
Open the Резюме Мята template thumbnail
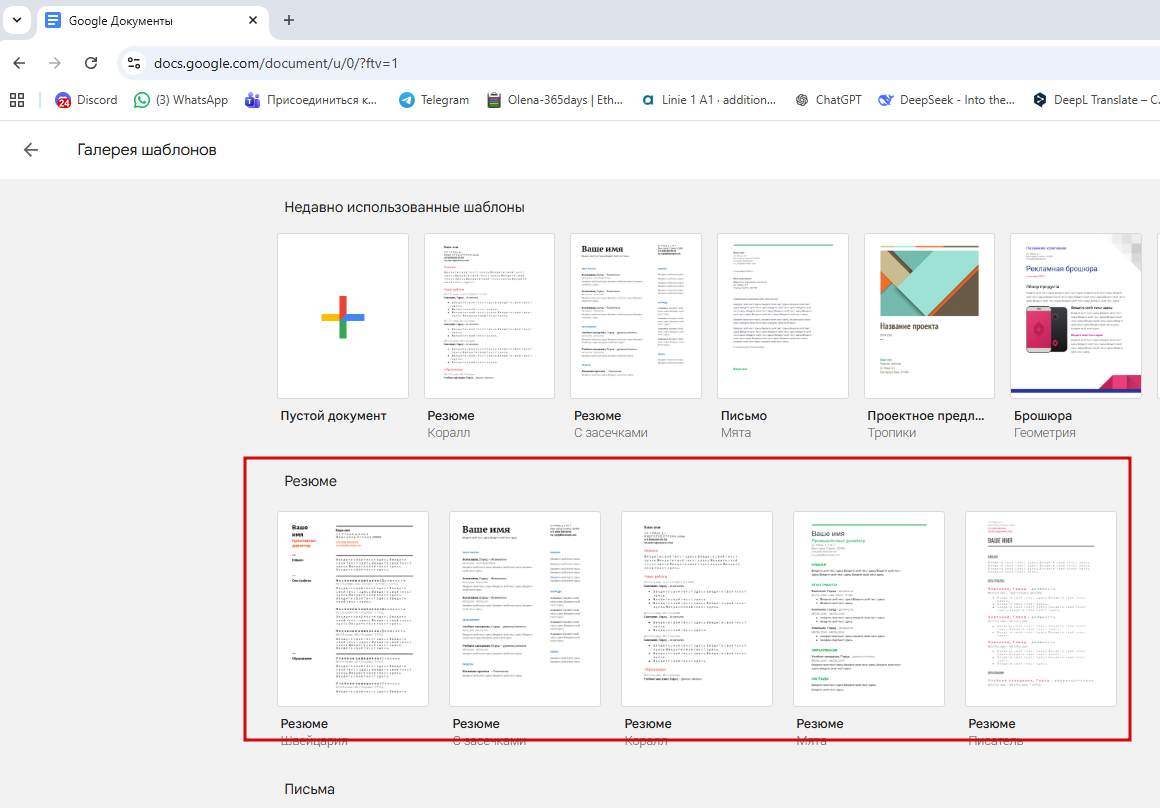pyautogui.click(x=869, y=609)
